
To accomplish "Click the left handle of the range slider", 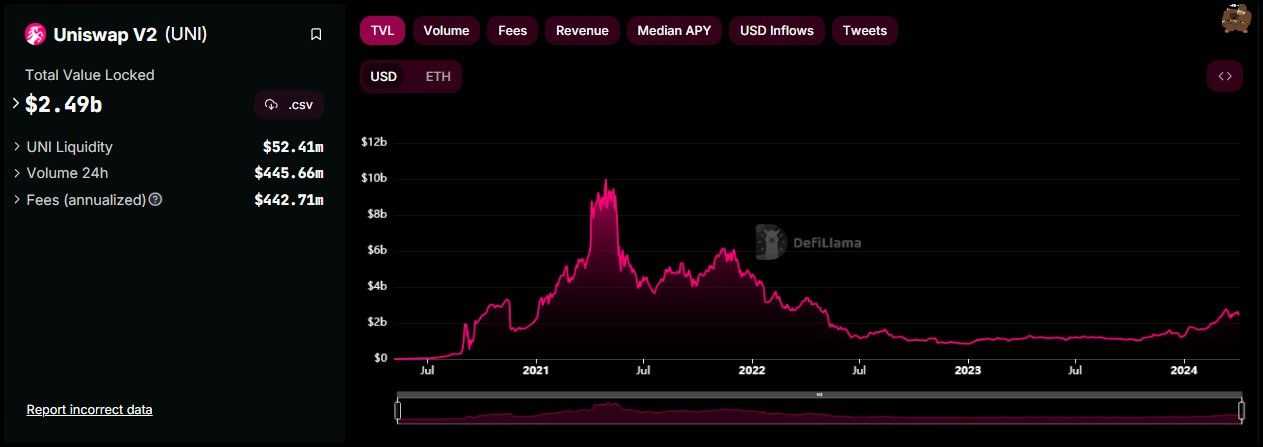I will click(x=397, y=410).
